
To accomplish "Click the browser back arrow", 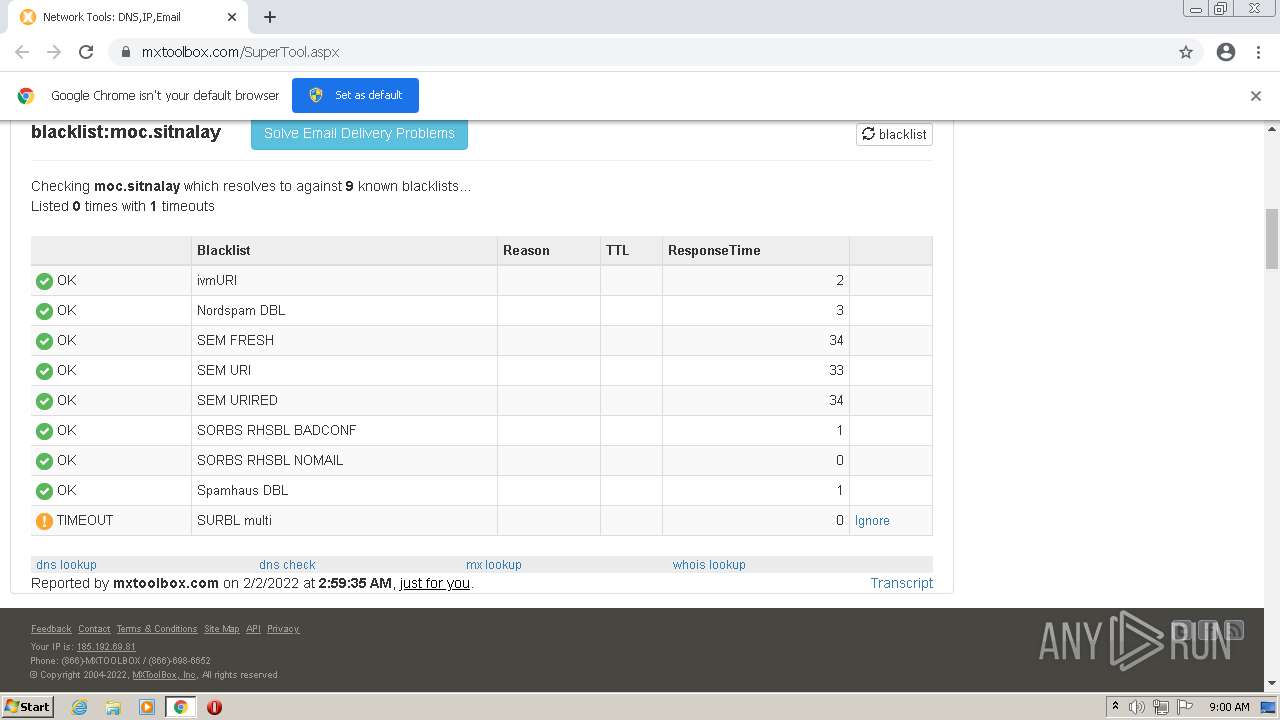I will [22, 52].
